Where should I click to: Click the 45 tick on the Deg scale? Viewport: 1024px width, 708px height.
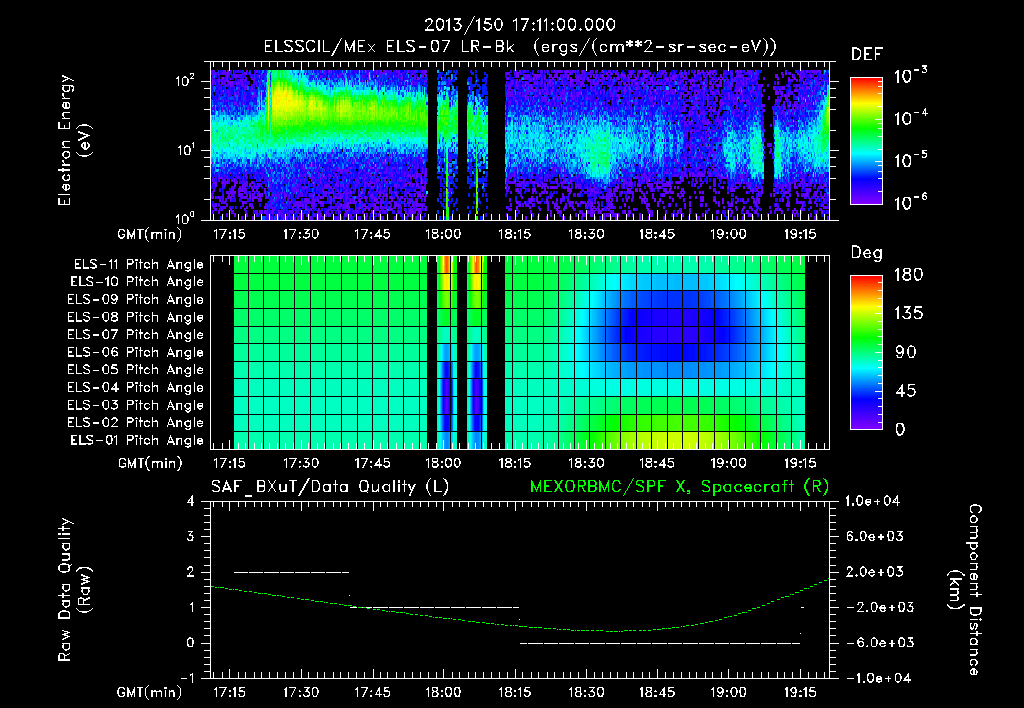pos(904,391)
